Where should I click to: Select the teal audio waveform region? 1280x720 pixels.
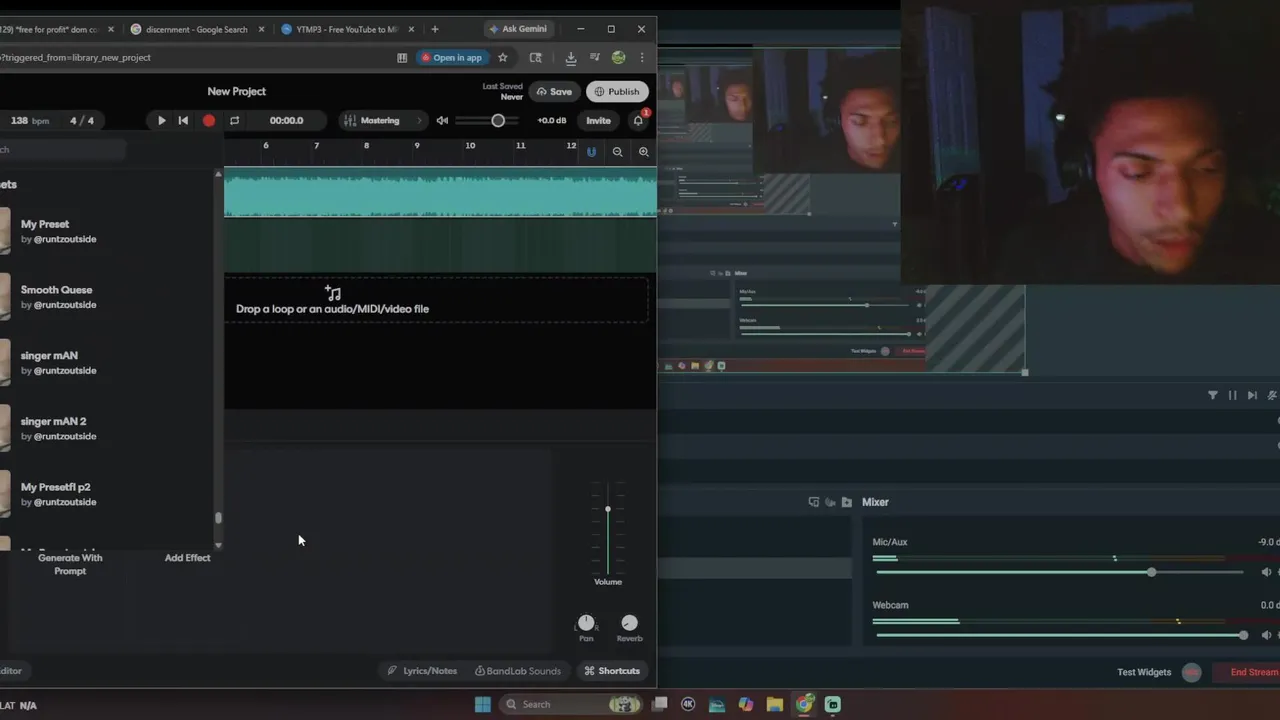tap(440, 194)
